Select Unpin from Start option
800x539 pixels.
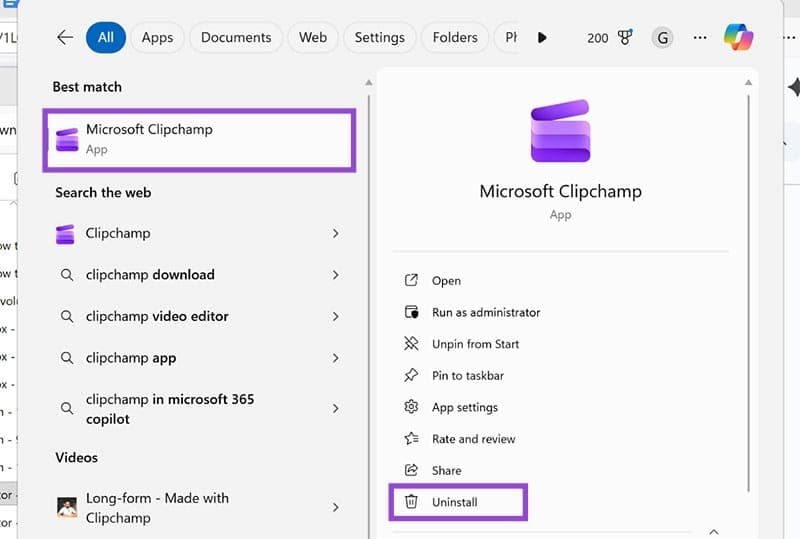[x=475, y=344]
